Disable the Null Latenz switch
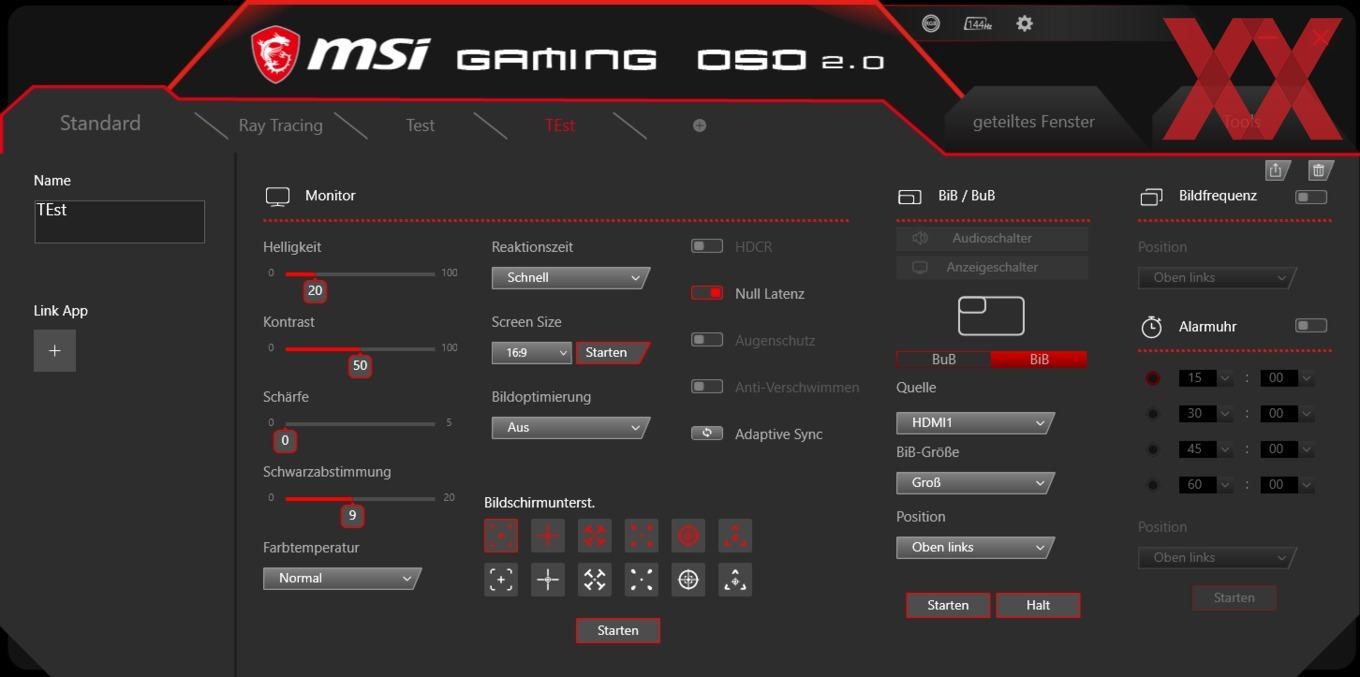 tap(707, 293)
